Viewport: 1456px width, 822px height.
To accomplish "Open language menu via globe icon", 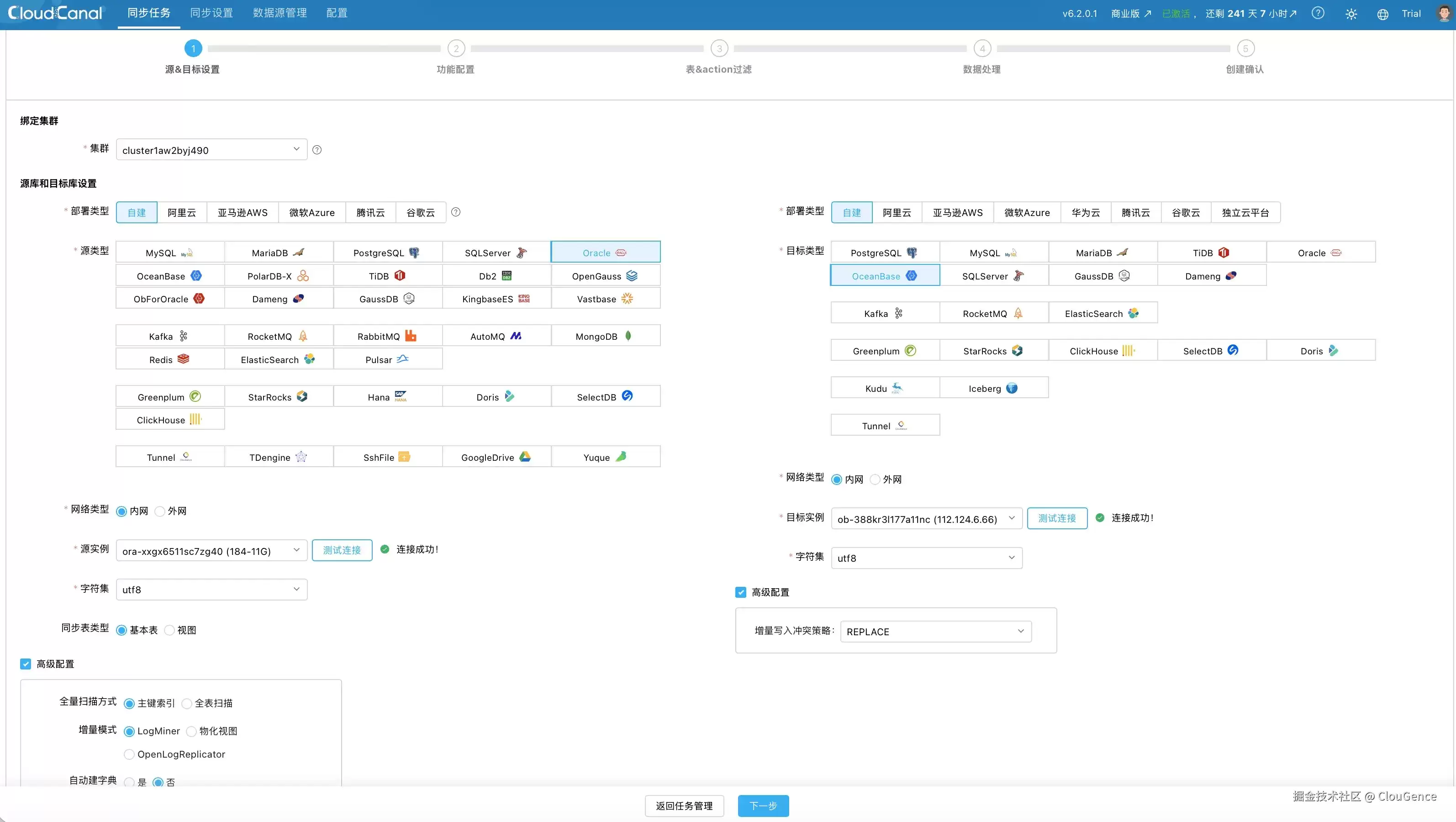I will [x=1382, y=14].
